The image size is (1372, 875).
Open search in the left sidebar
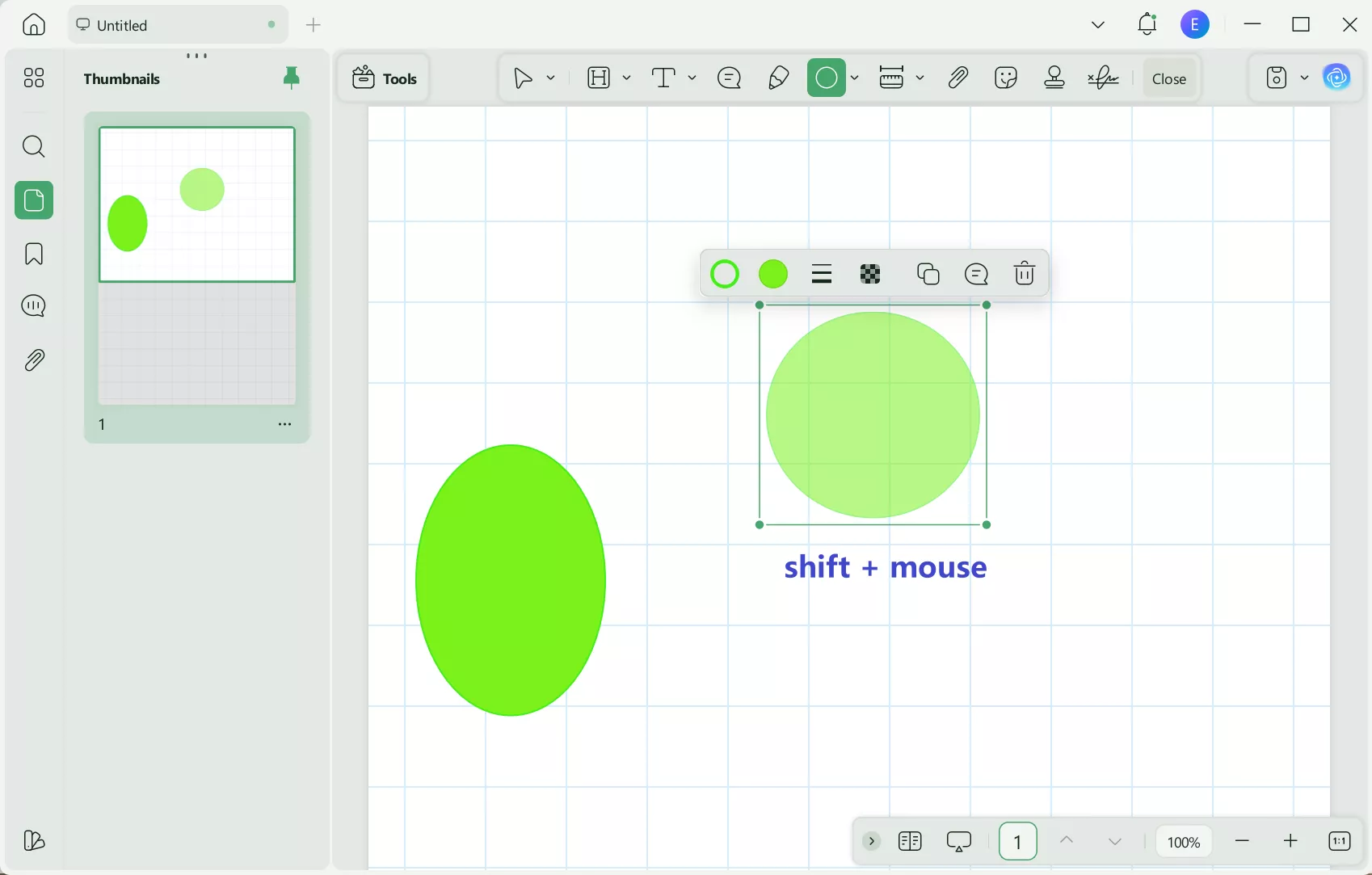point(33,146)
